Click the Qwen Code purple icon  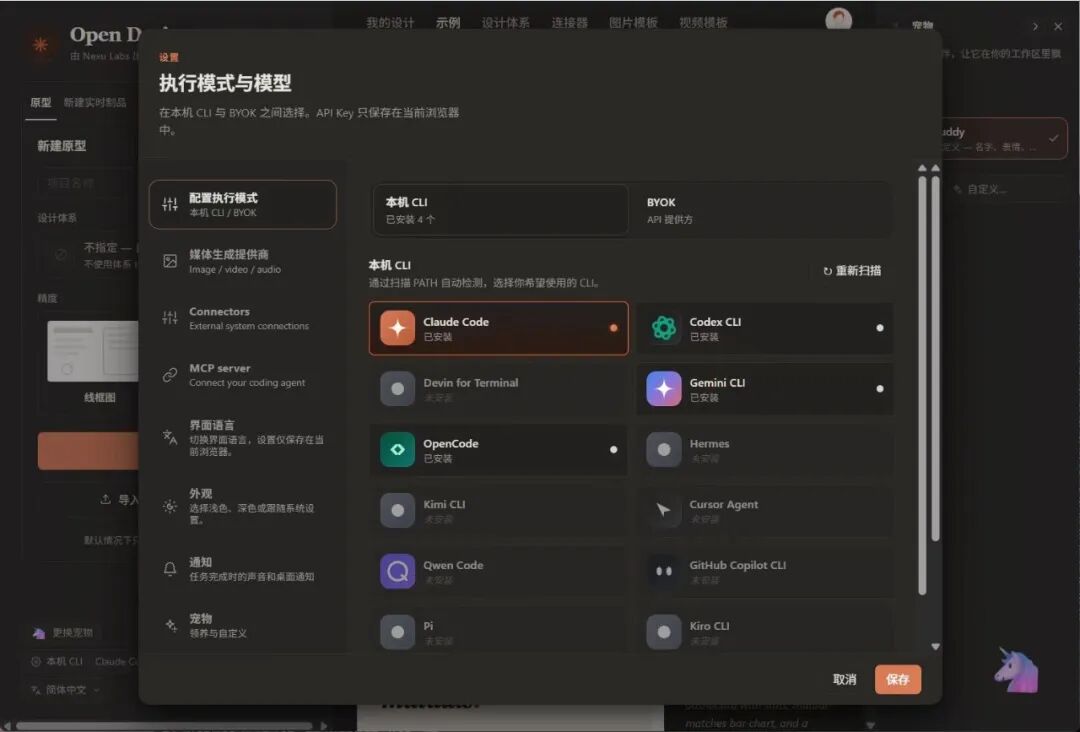[397, 571]
